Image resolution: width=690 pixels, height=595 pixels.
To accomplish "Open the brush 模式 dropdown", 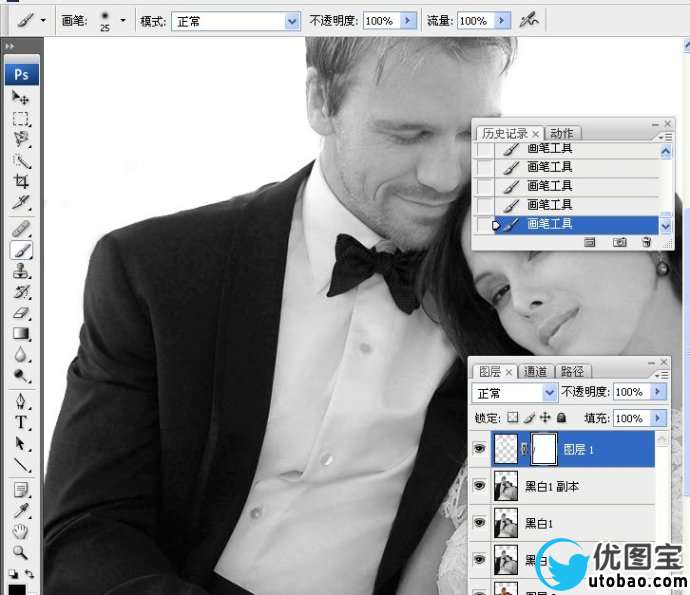I will (x=292, y=21).
